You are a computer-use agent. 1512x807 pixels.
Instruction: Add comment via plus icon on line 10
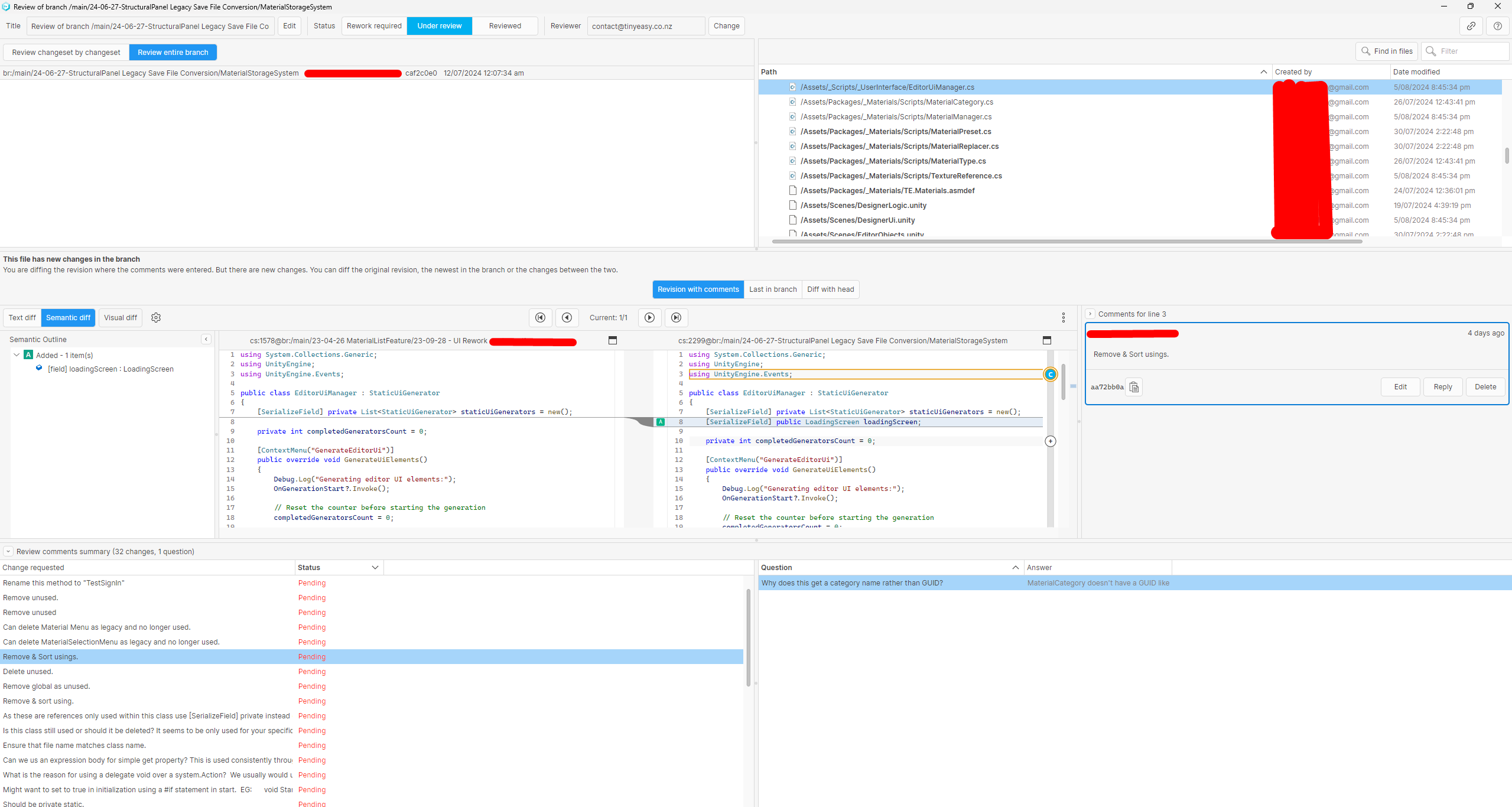[1050, 441]
